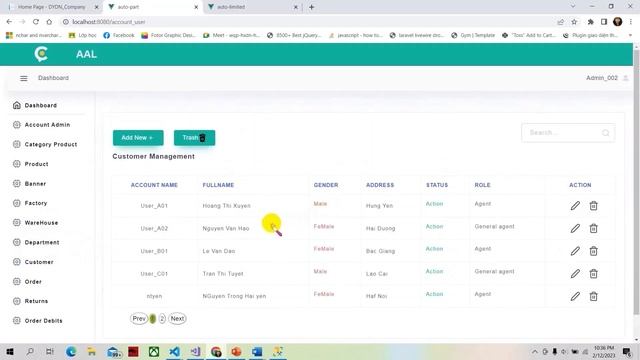Open browser home page icon

(x=49, y=22)
